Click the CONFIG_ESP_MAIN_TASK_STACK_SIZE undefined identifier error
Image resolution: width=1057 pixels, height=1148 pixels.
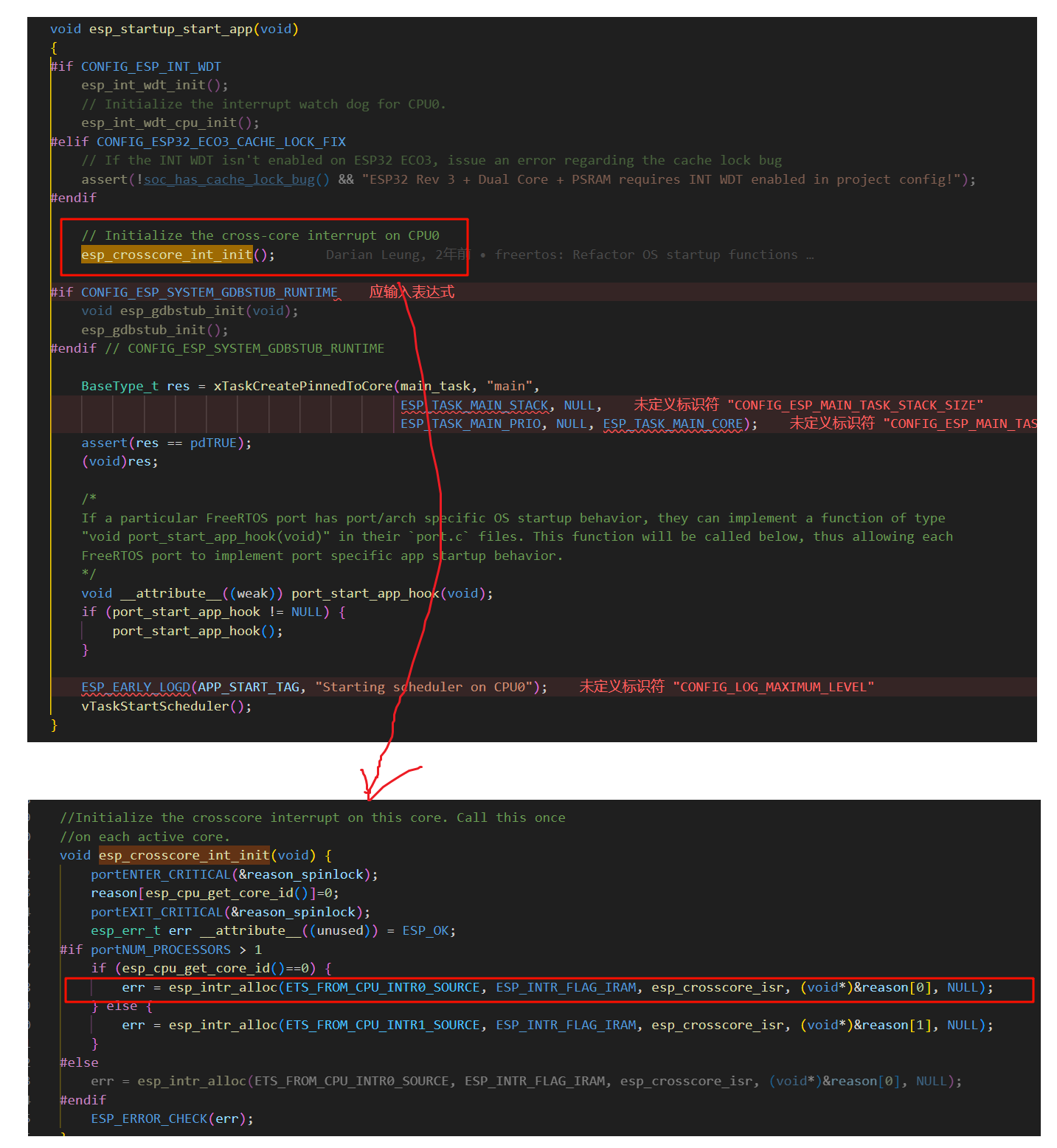[x=808, y=406]
